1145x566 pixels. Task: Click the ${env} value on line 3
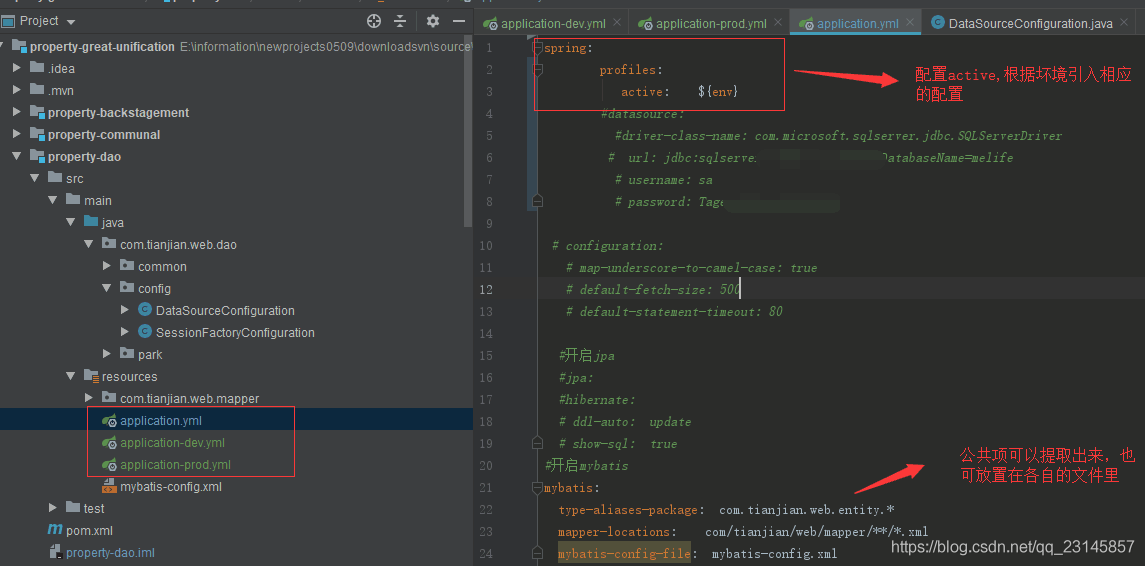pyautogui.click(x=718, y=92)
